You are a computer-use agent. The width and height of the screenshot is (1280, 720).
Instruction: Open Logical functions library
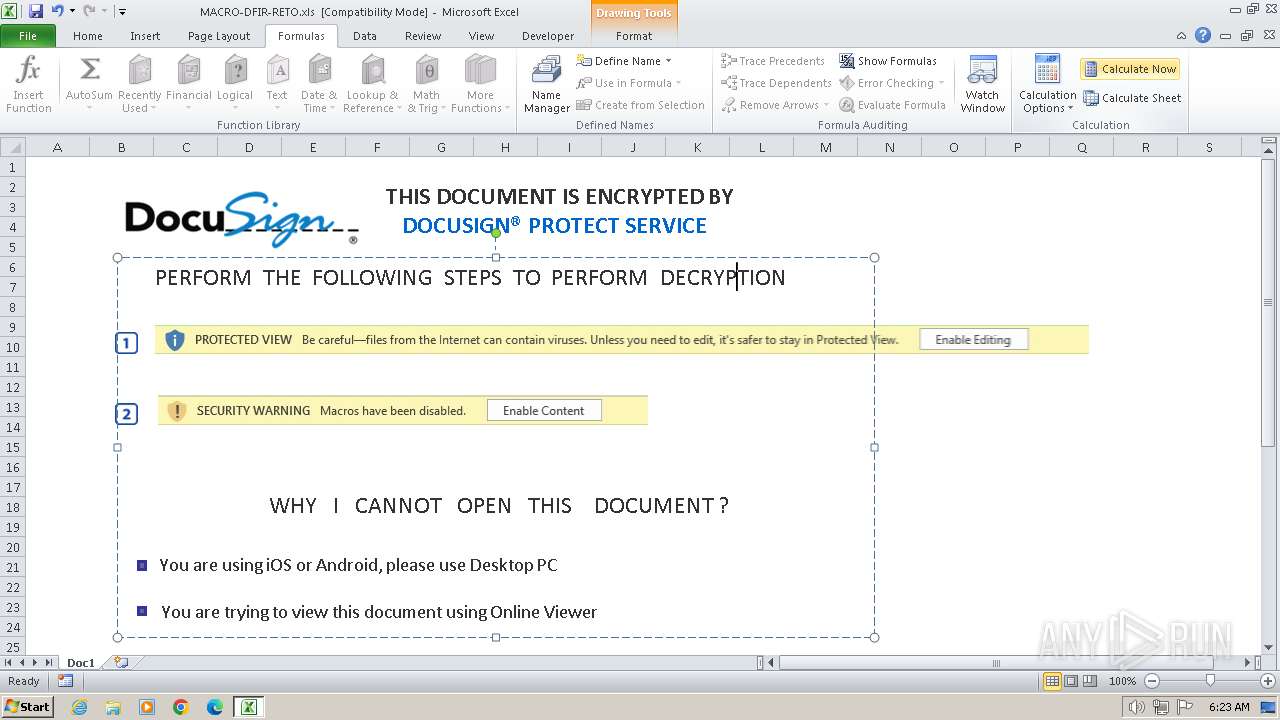235,85
